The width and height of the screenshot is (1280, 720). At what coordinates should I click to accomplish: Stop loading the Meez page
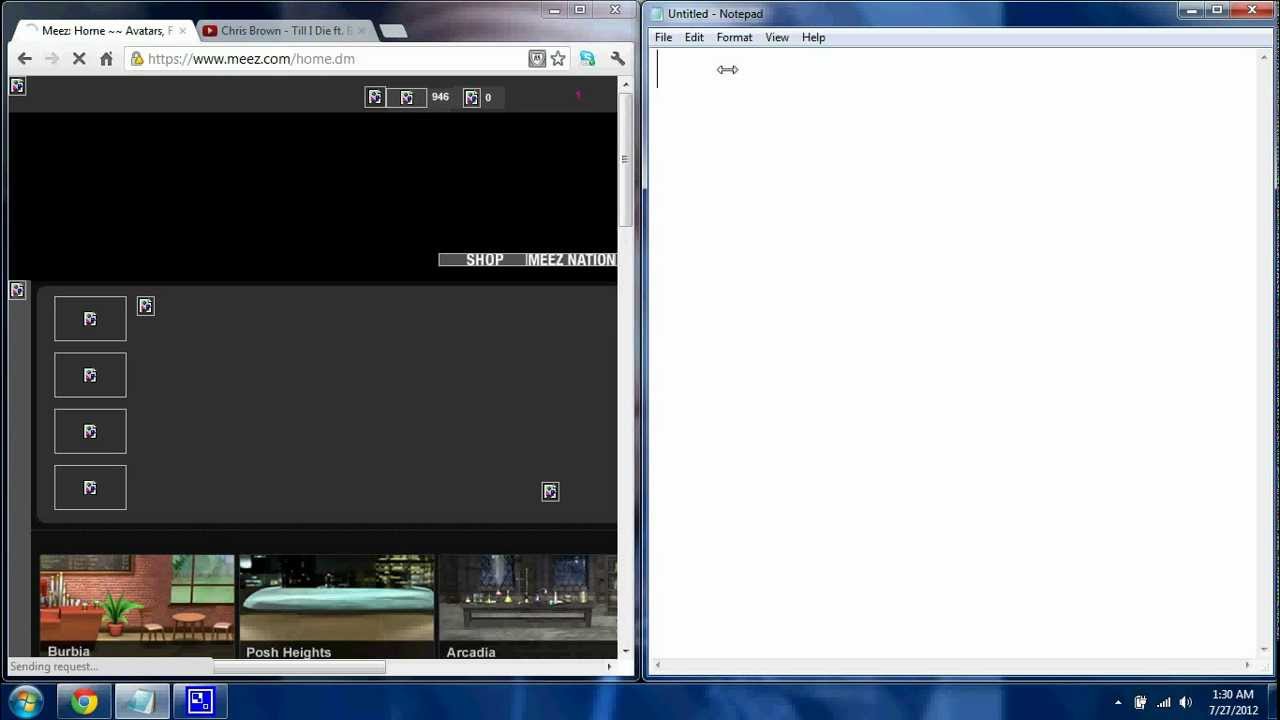pyautogui.click(x=79, y=59)
